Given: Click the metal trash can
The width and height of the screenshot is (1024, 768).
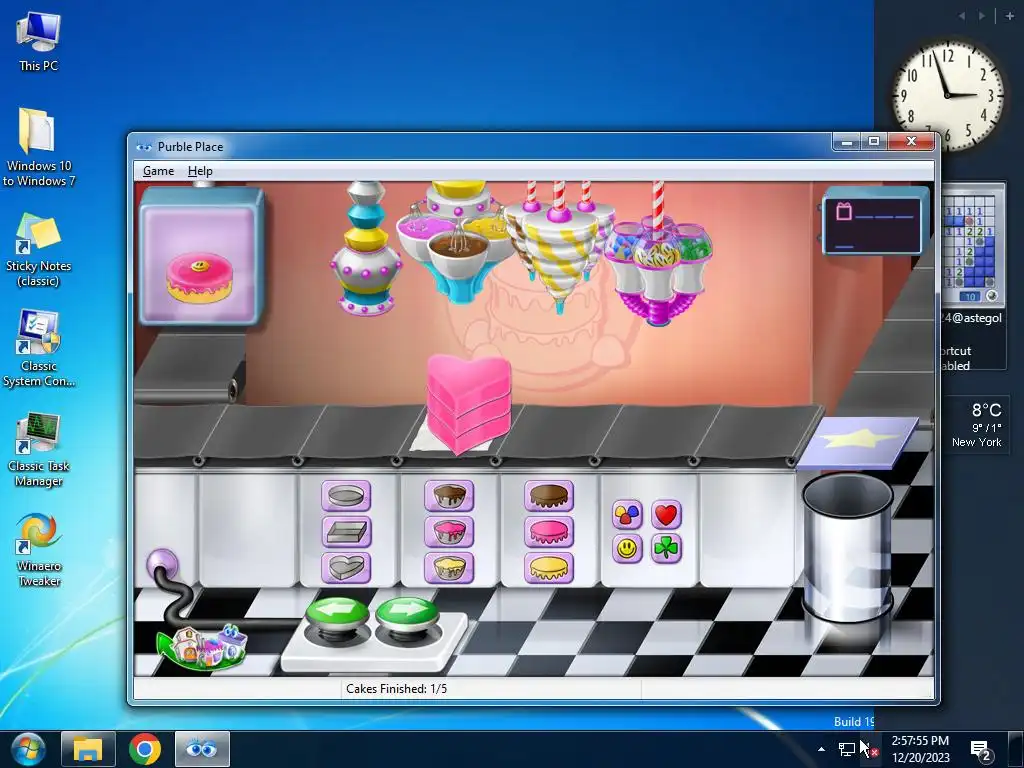Looking at the screenshot, I should point(847,547).
